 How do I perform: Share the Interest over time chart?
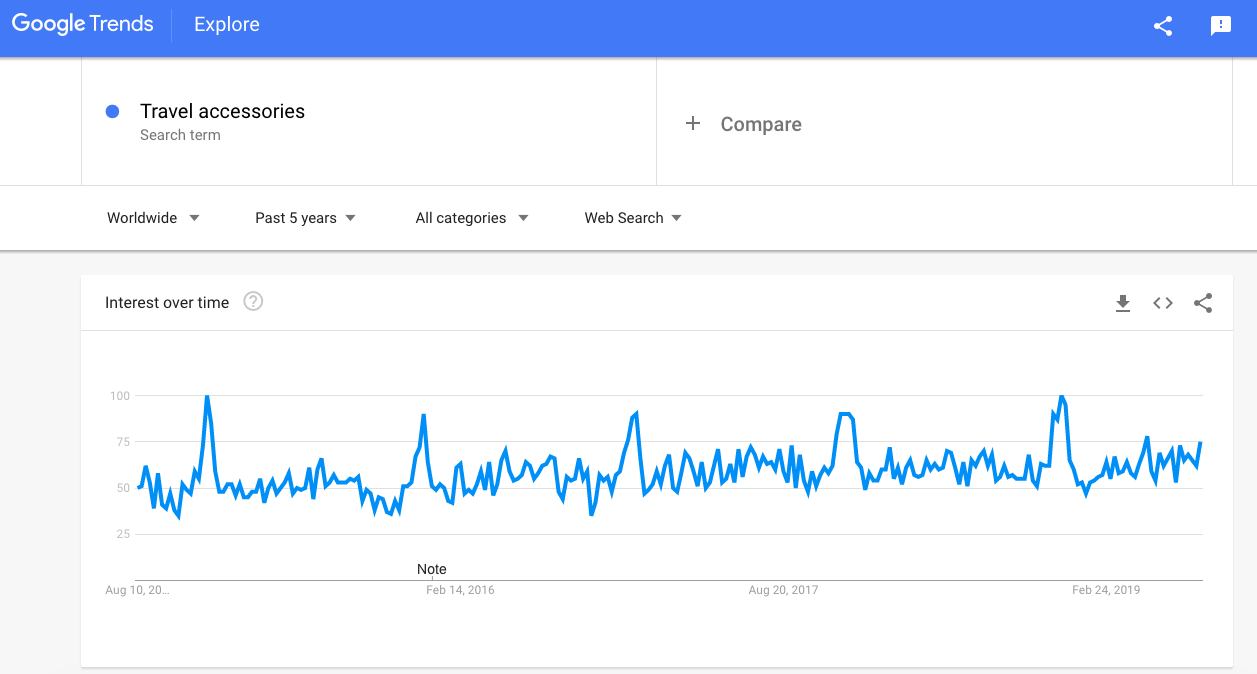[x=1203, y=303]
